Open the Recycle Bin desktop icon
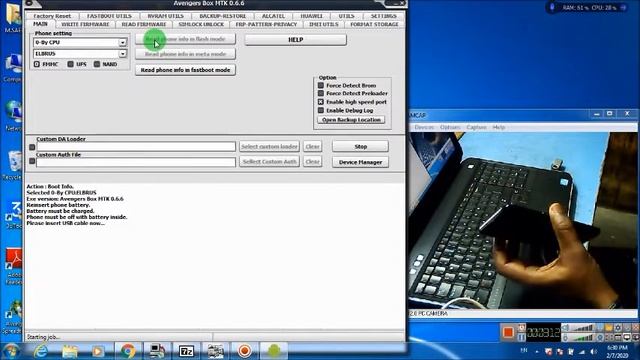640x360 pixels. tap(14, 165)
